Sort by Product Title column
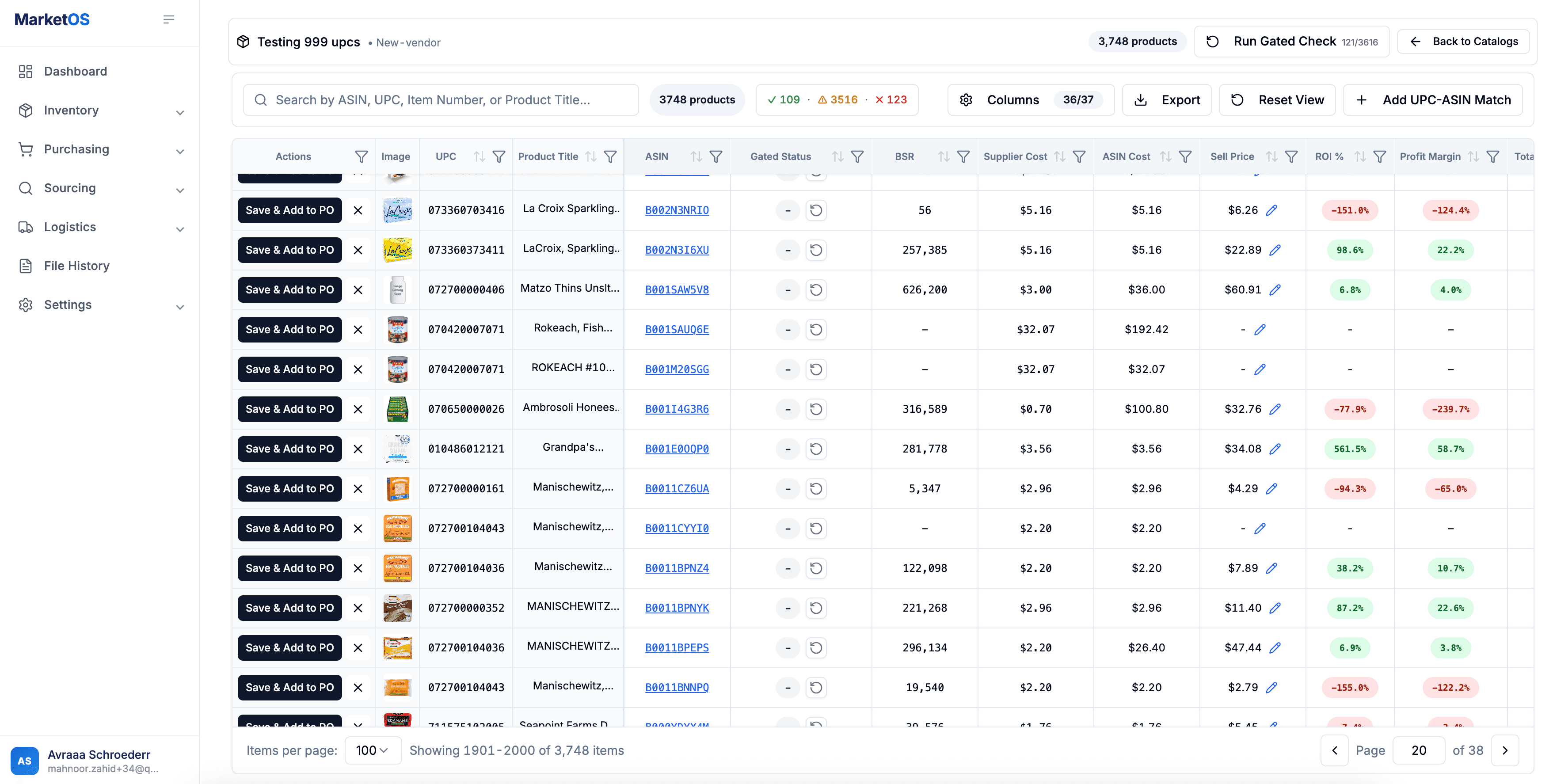 coord(591,157)
